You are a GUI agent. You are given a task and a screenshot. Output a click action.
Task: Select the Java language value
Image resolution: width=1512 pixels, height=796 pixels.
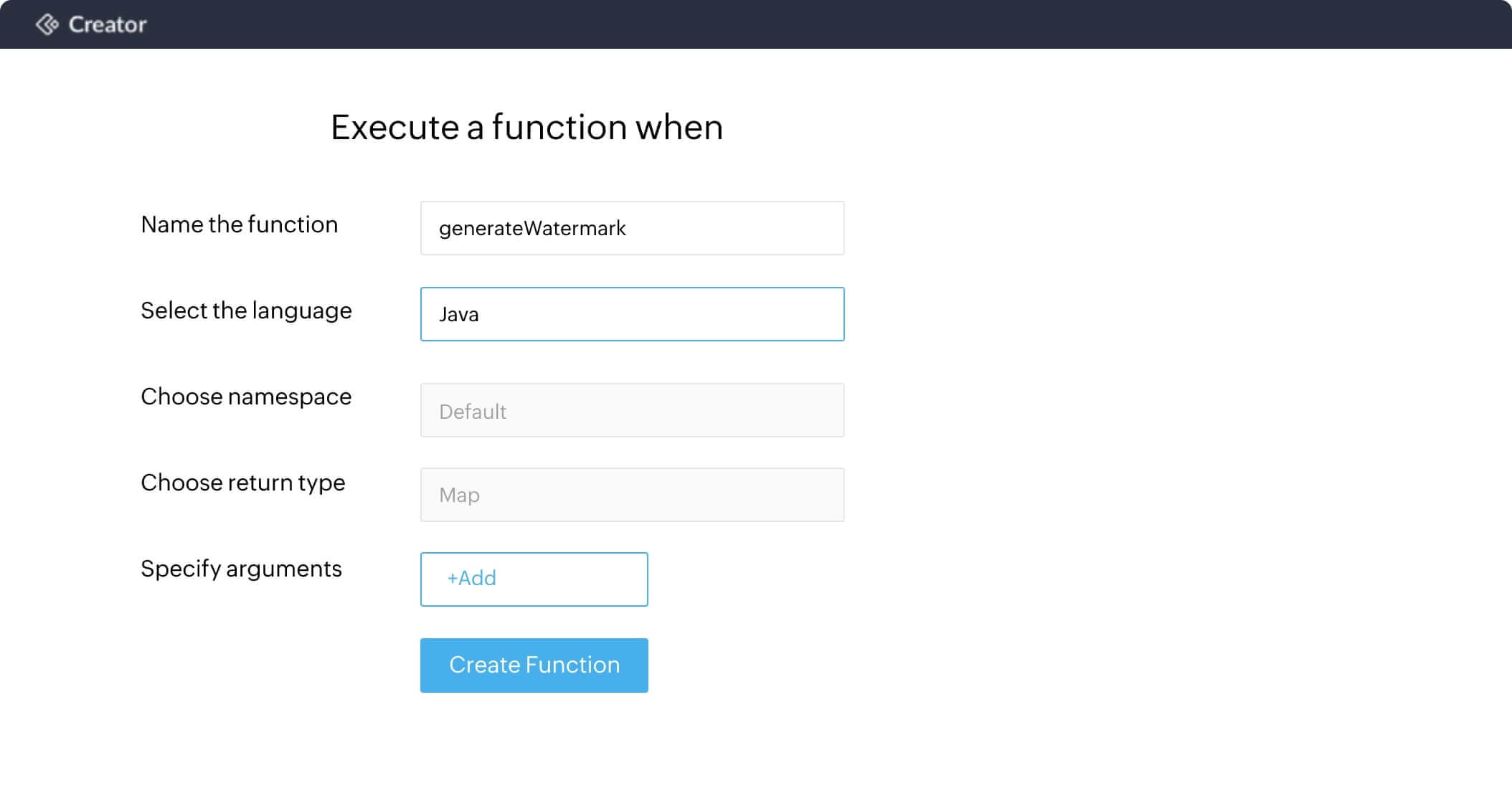(459, 314)
